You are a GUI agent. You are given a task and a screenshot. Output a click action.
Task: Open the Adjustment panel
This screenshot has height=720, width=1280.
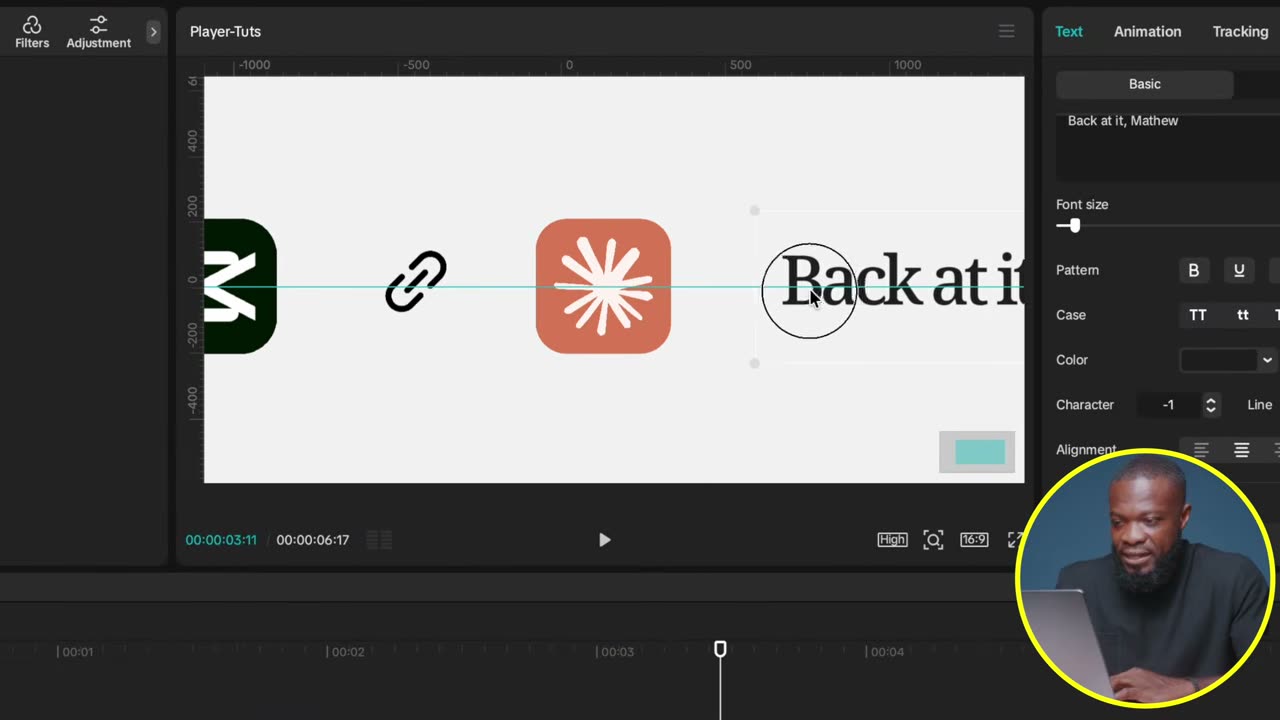pos(98,32)
